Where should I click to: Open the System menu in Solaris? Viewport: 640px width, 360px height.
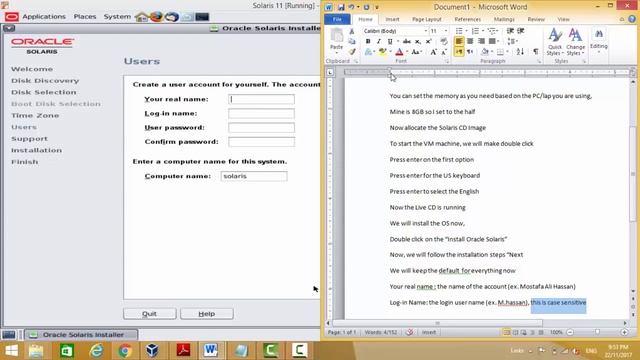click(117, 17)
